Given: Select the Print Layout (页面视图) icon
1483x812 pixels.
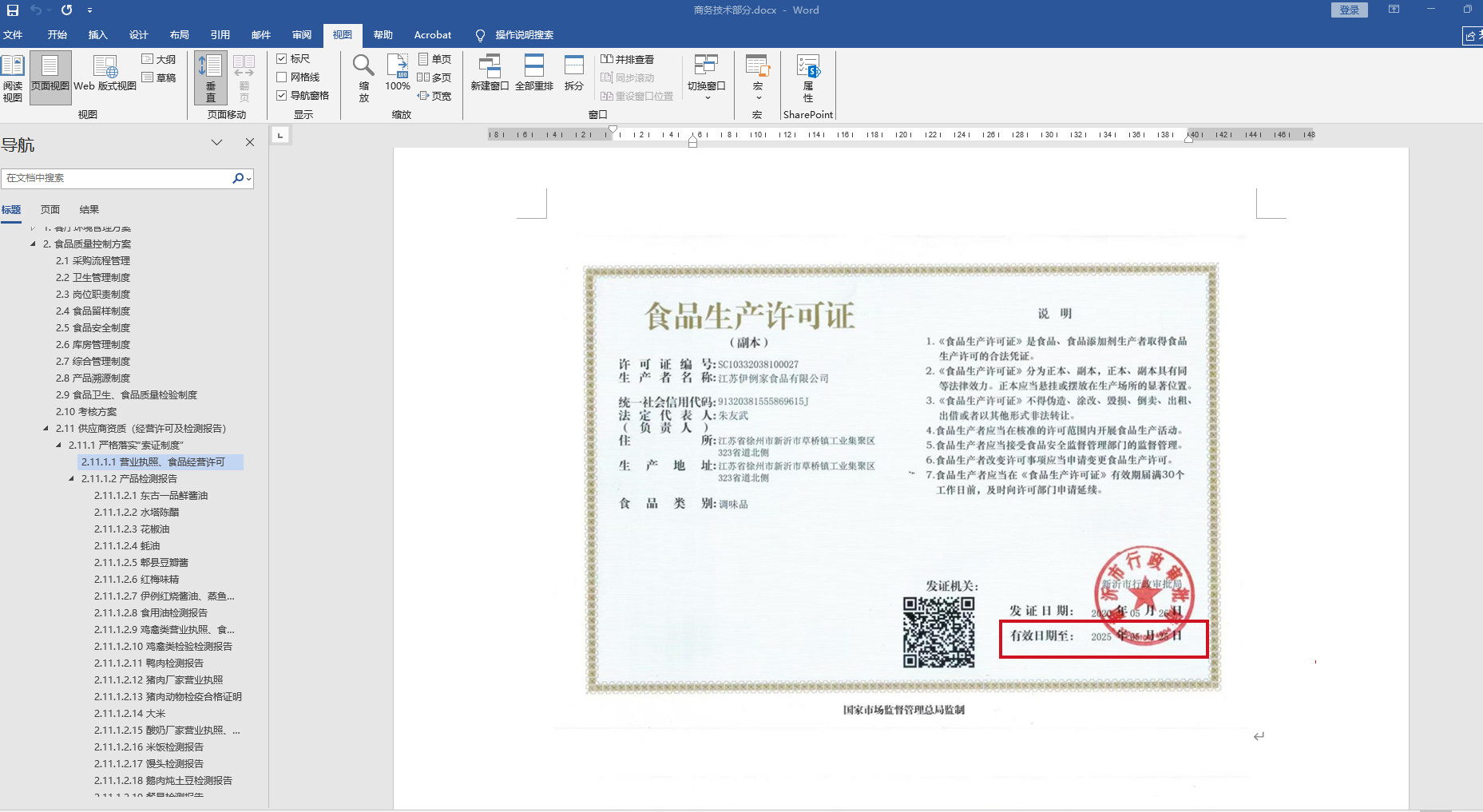Looking at the screenshot, I should [50, 78].
